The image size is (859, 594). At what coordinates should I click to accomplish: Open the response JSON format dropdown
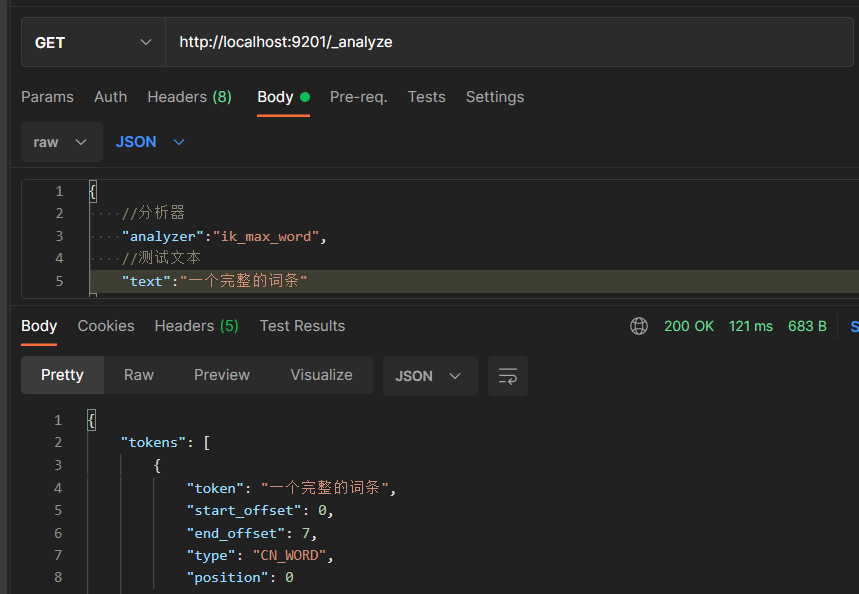(x=430, y=376)
